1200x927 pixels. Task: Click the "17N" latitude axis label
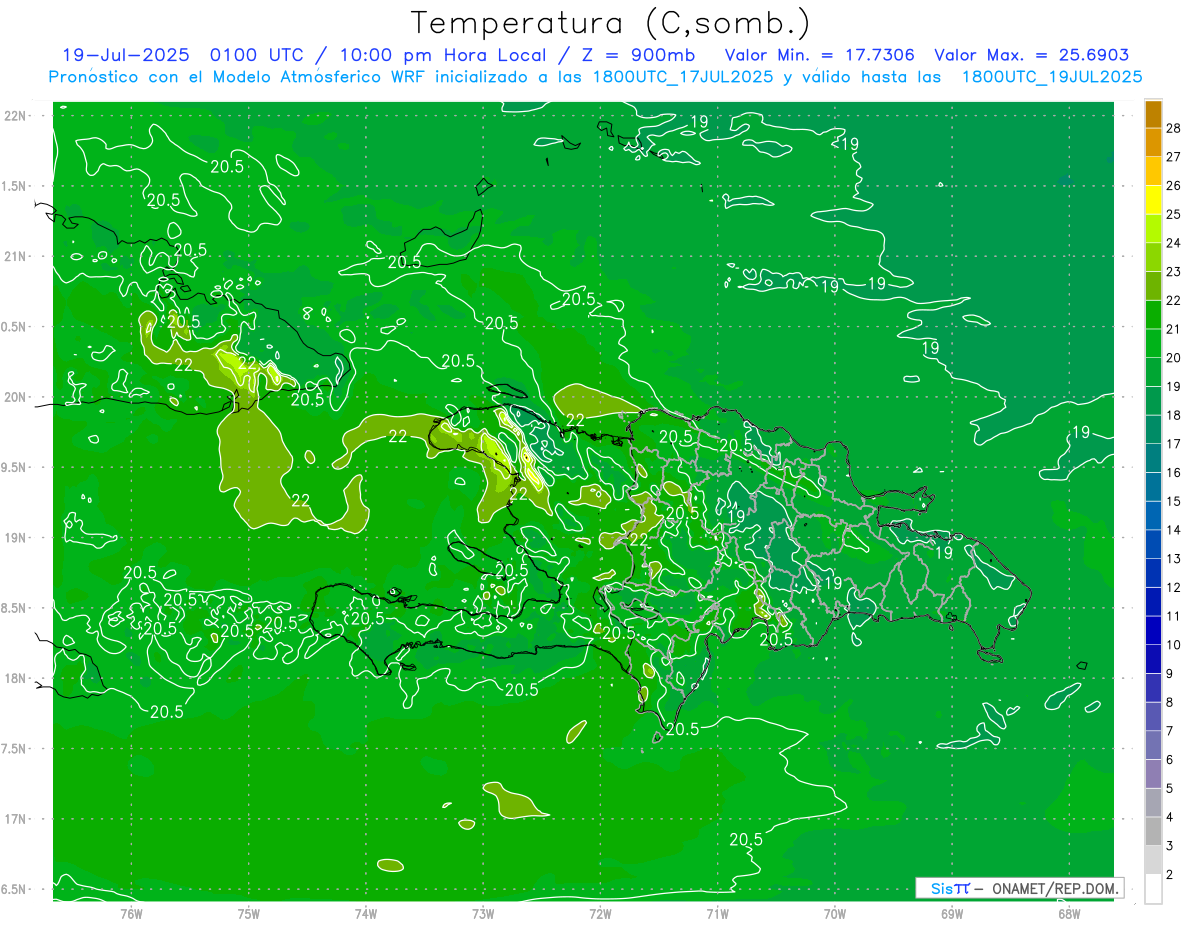[16, 819]
